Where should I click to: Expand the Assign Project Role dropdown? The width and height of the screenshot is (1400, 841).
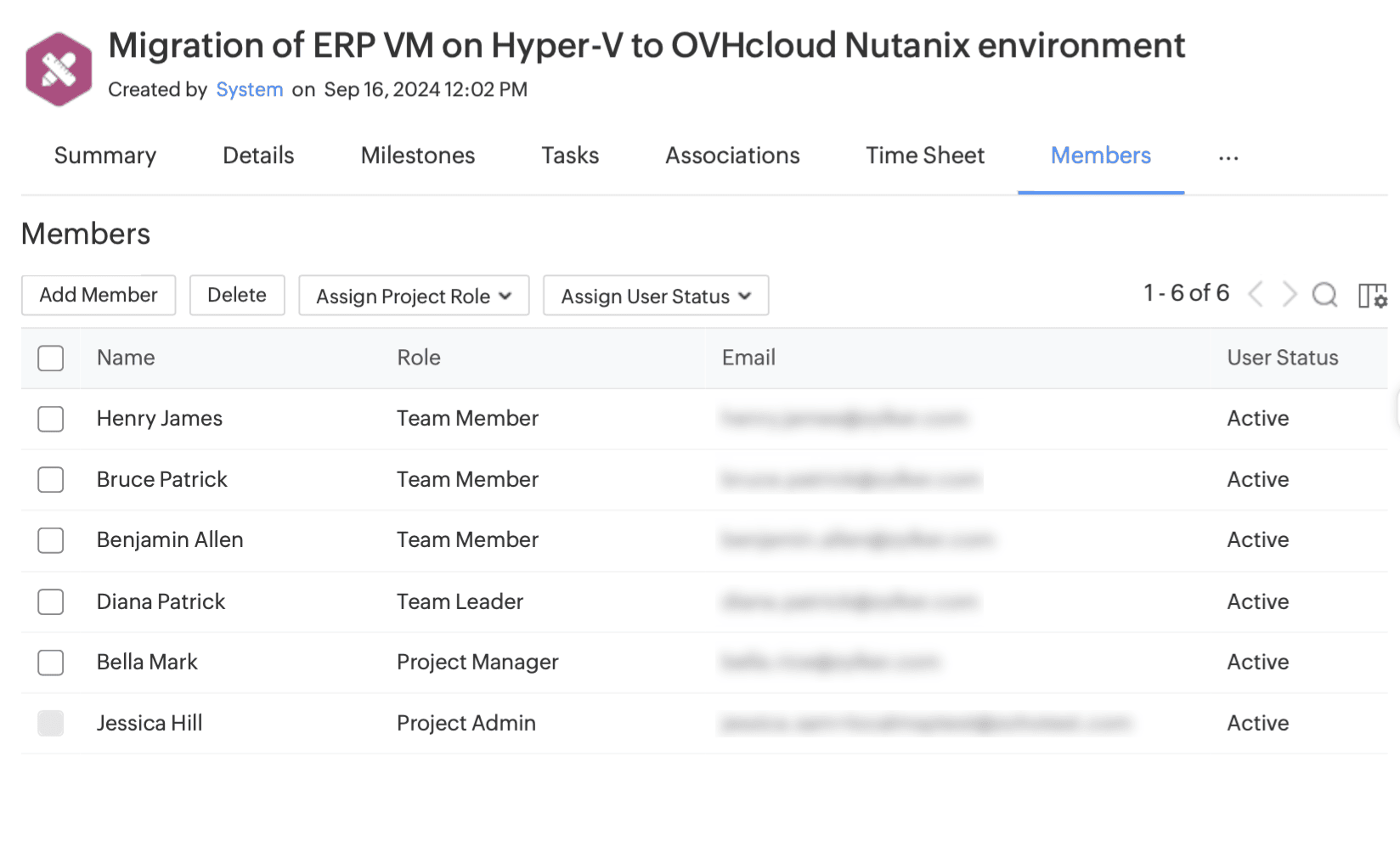tap(414, 296)
